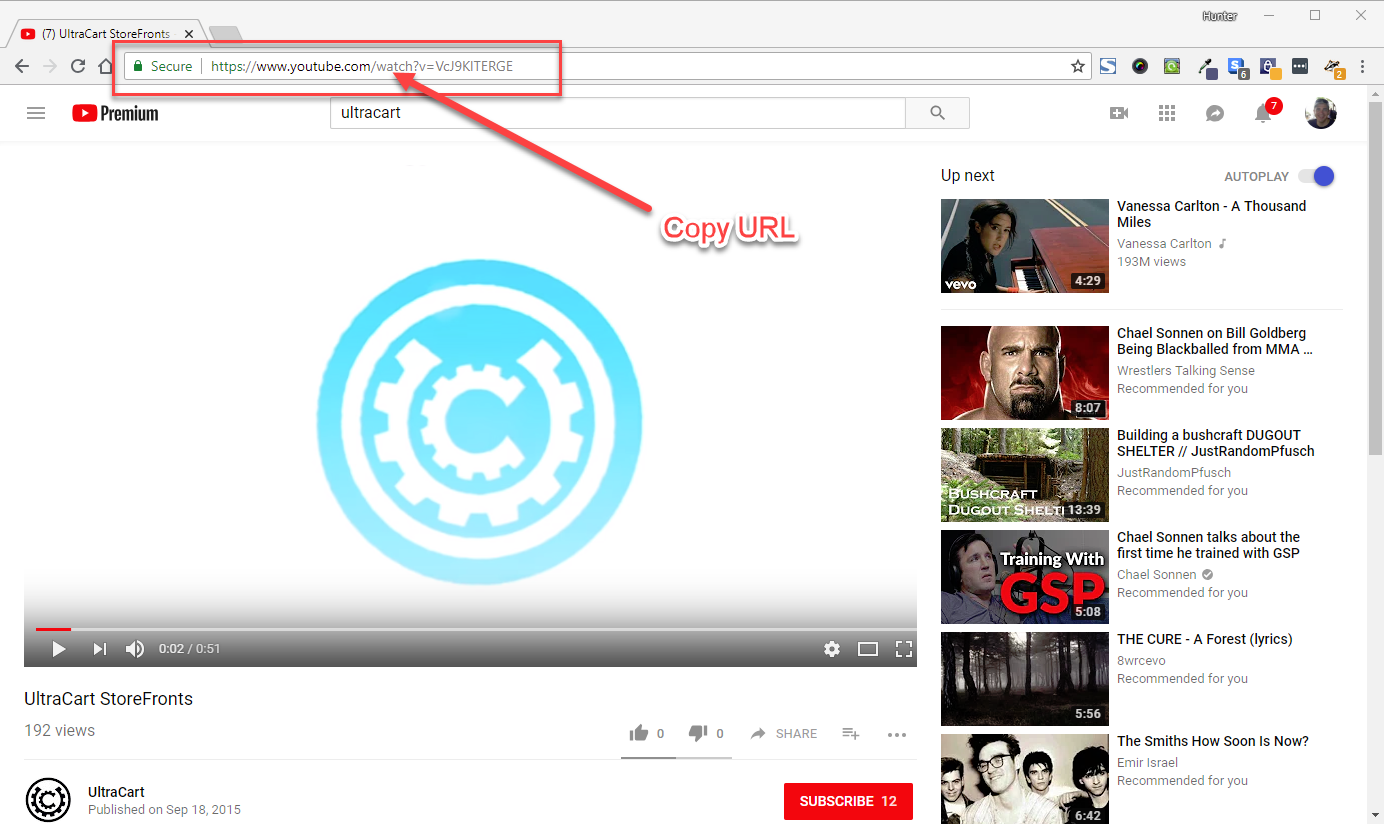The width and height of the screenshot is (1384, 824).
Task: Open the 8wrcevo channel name
Action: pos(1141,661)
